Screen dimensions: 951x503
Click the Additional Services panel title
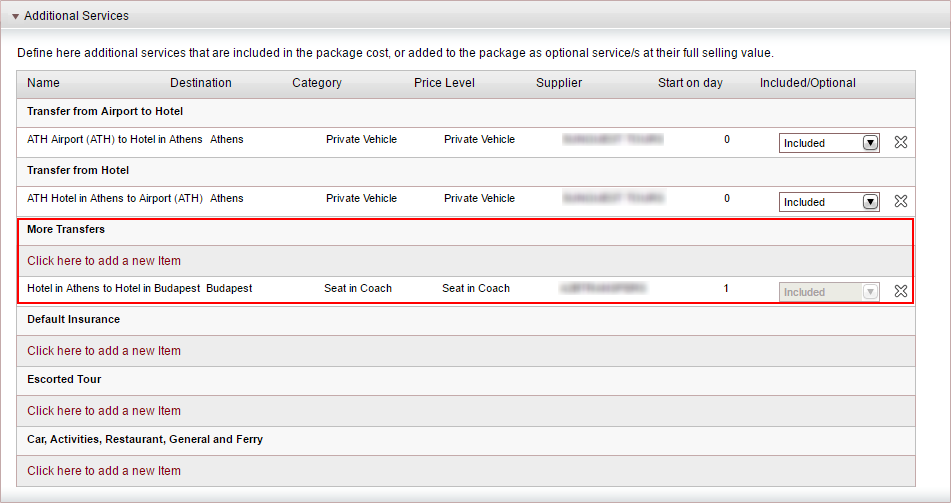point(76,16)
